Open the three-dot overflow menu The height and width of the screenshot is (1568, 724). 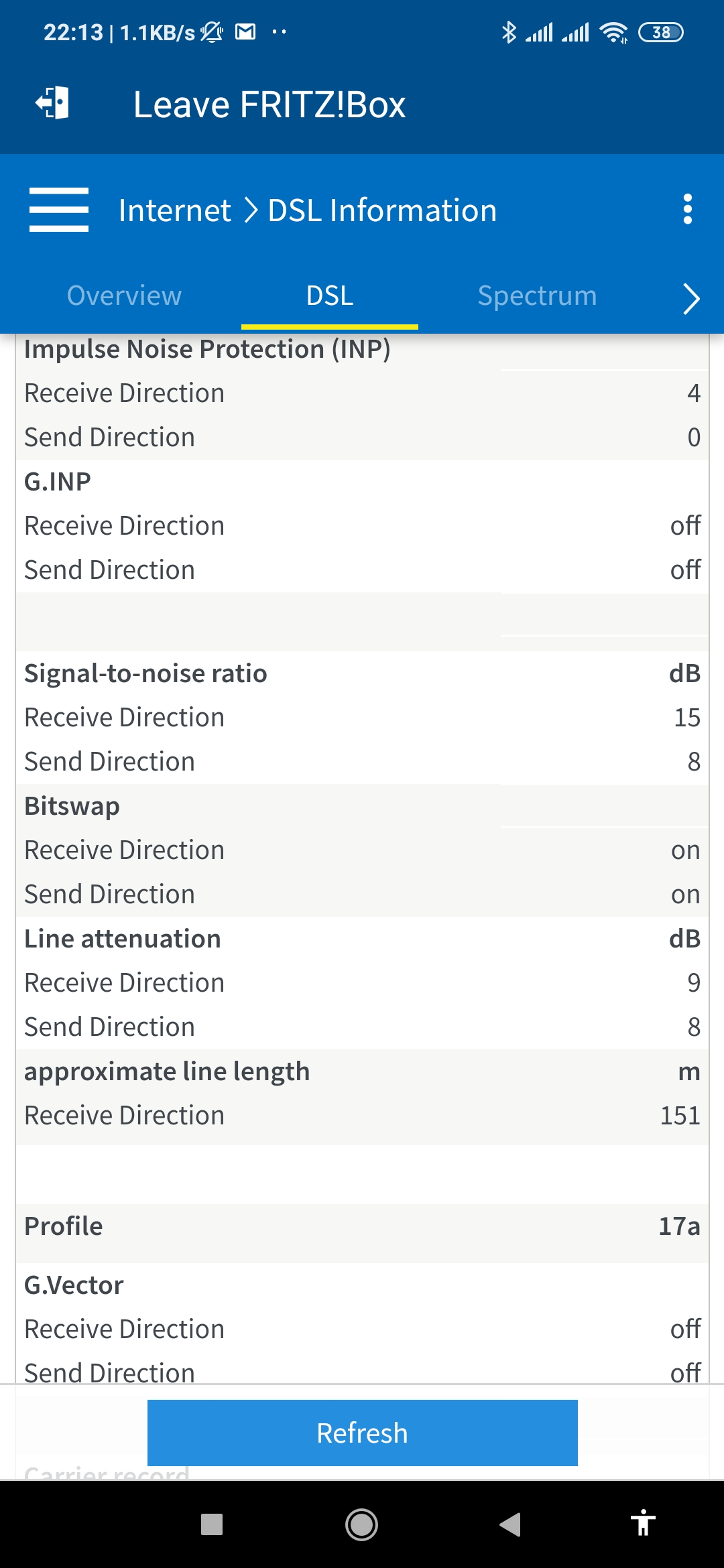[687, 210]
